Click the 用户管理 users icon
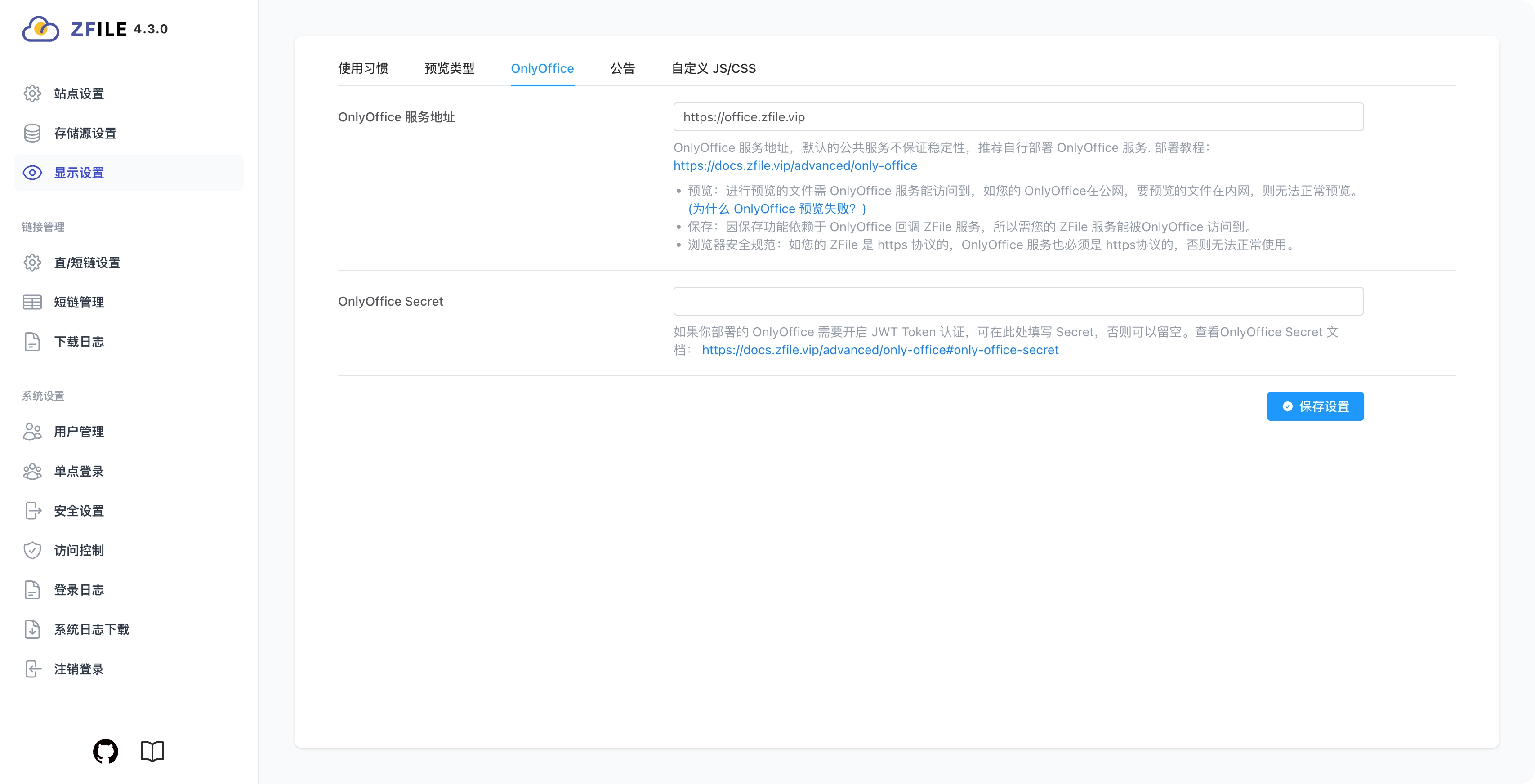 32,431
